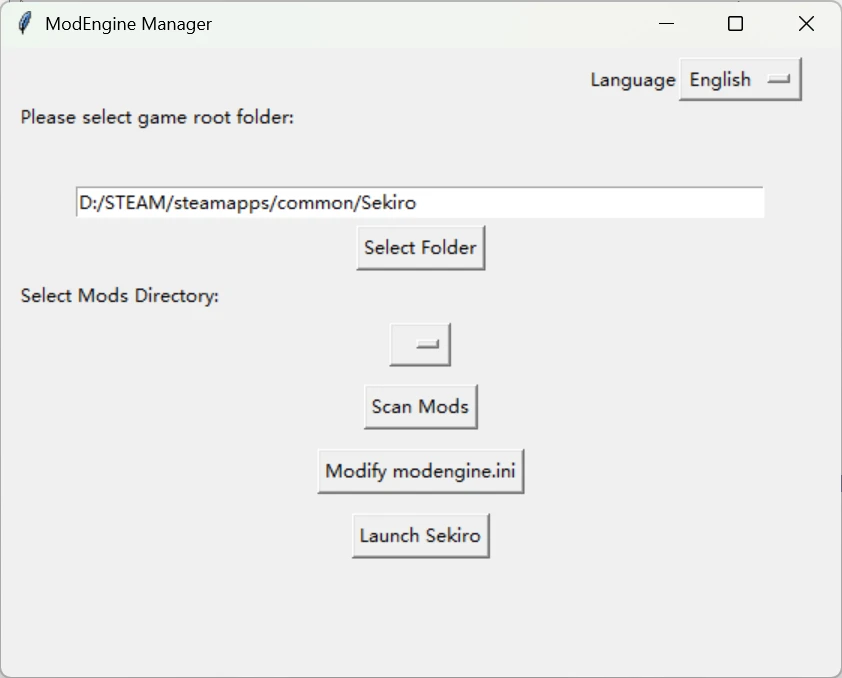Image resolution: width=842 pixels, height=678 pixels.
Task: Expand the empty Mods Directory dropdown
Action: 420,345
